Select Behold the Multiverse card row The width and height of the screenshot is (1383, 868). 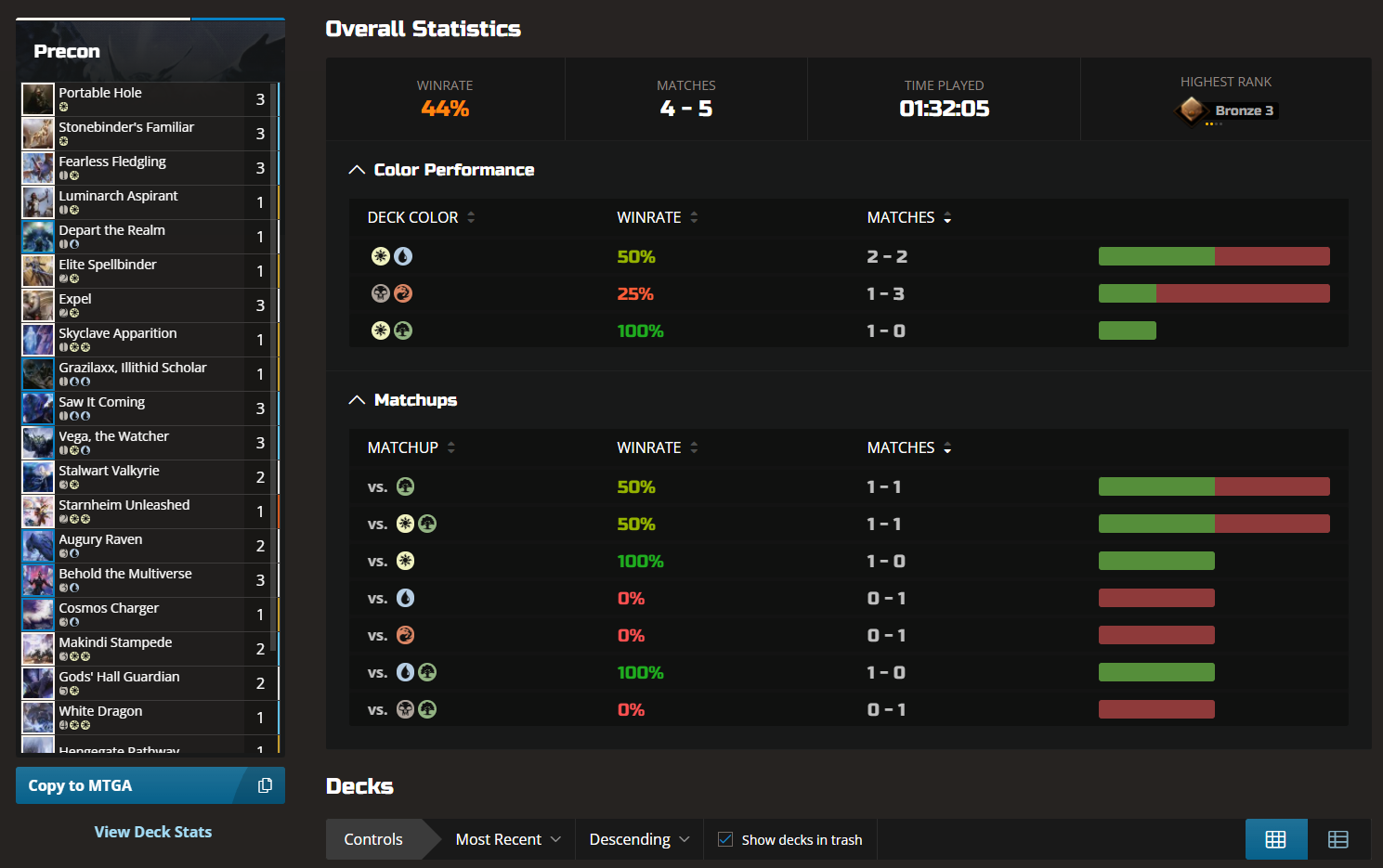click(x=150, y=580)
